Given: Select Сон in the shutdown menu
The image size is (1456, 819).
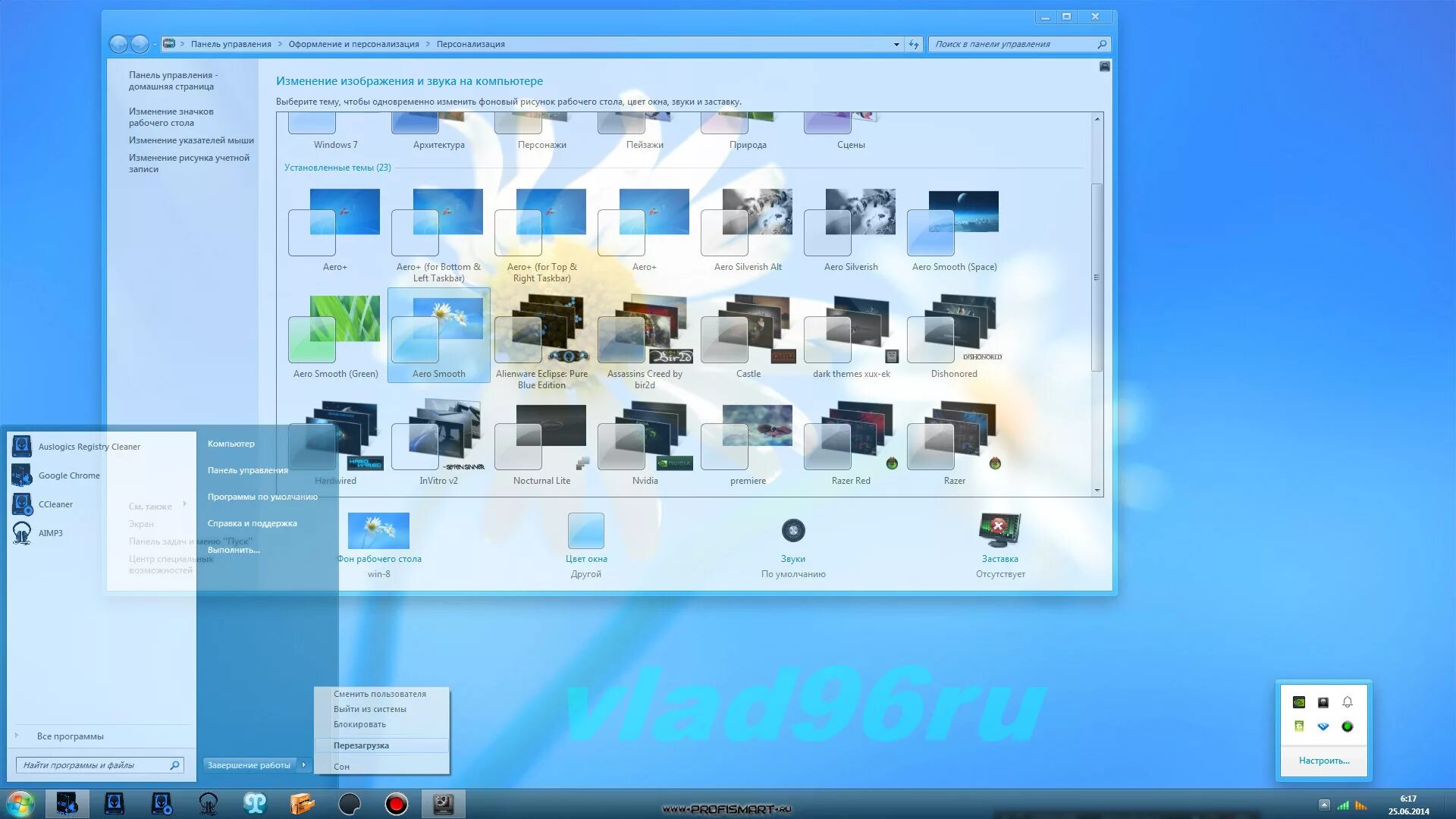Looking at the screenshot, I should coord(342,767).
